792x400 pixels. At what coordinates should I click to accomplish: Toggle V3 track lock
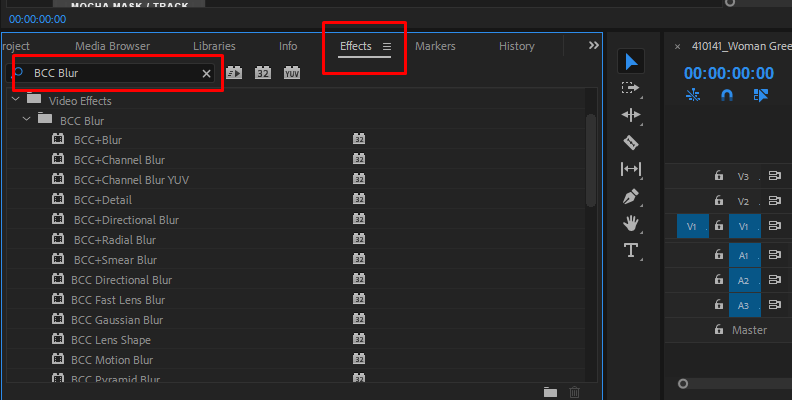click(x=718, y=176)
